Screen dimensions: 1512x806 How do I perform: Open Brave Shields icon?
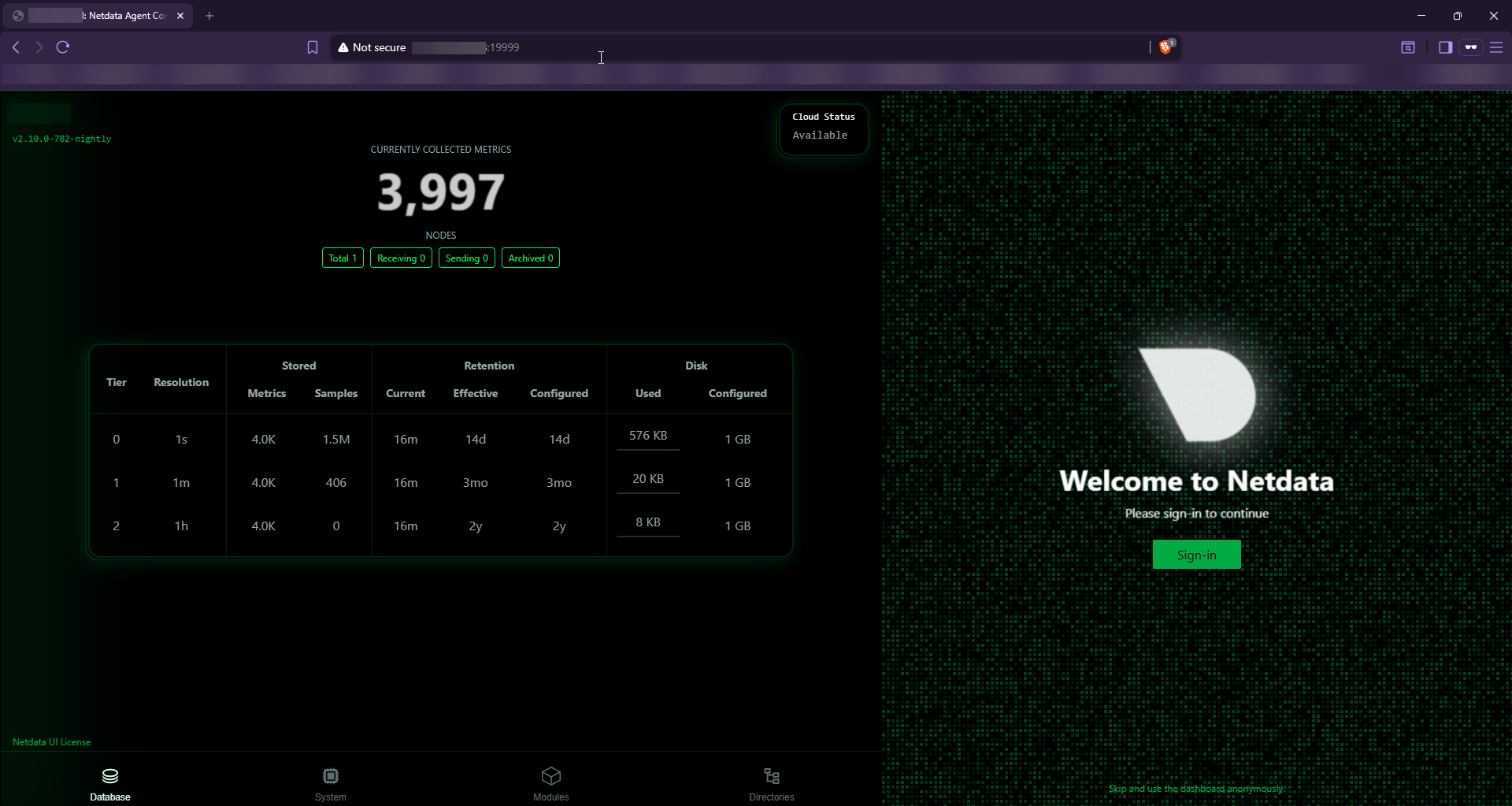click(x=1166, y=47)
